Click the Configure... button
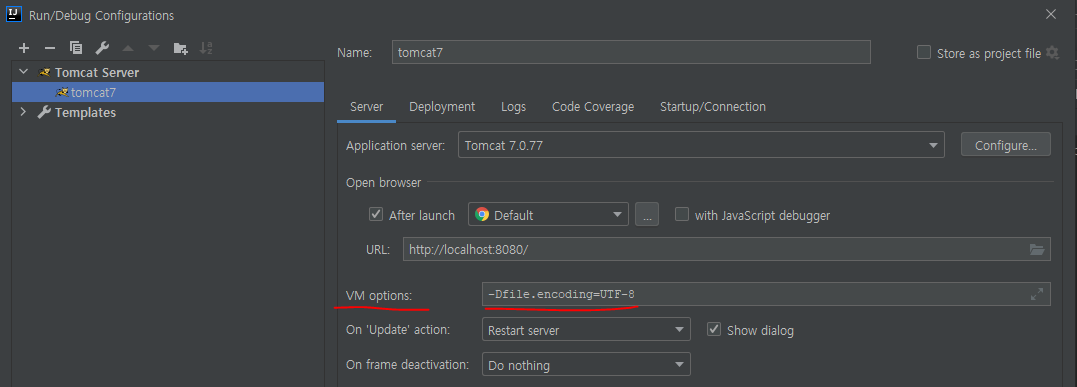The image size is (1077, 387). [1006, 145]
